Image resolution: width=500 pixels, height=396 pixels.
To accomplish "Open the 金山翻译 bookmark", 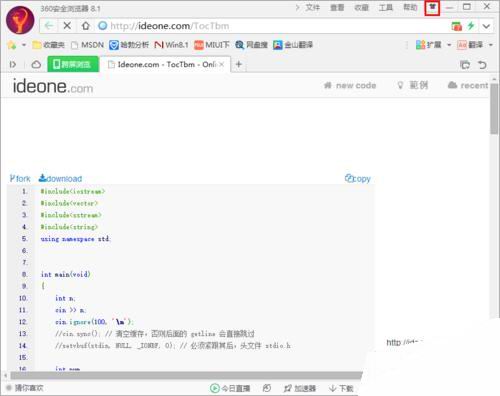I will point(293,45).
